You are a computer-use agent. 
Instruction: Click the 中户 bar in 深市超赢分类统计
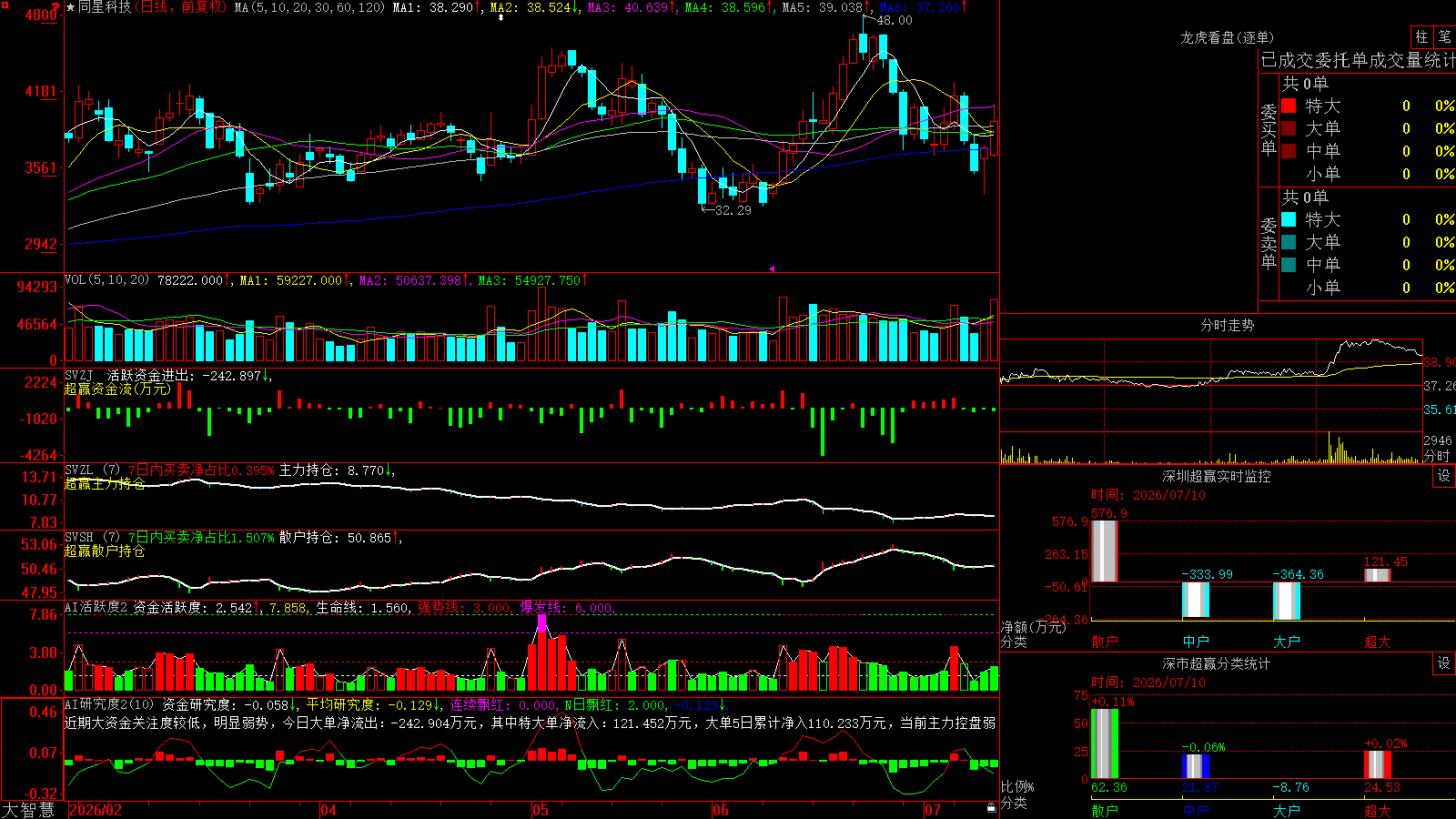(x=1196, y=766)
